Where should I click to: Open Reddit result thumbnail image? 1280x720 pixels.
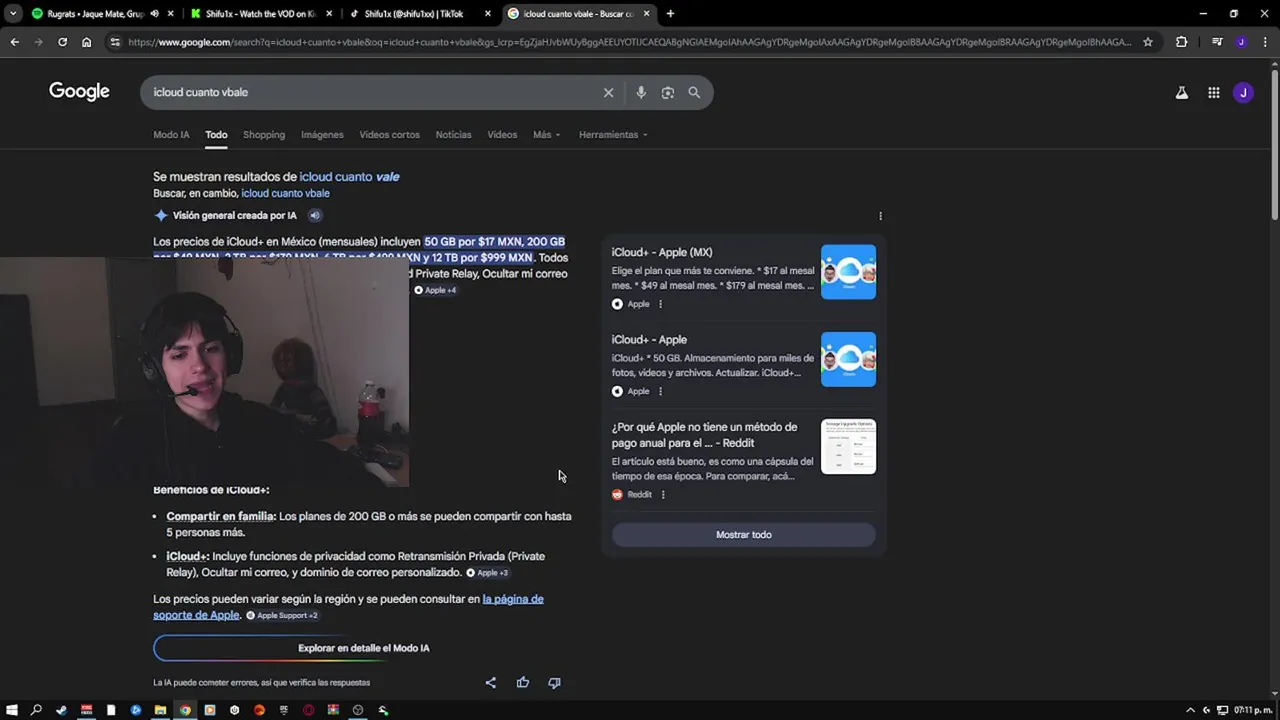[848, 446]
